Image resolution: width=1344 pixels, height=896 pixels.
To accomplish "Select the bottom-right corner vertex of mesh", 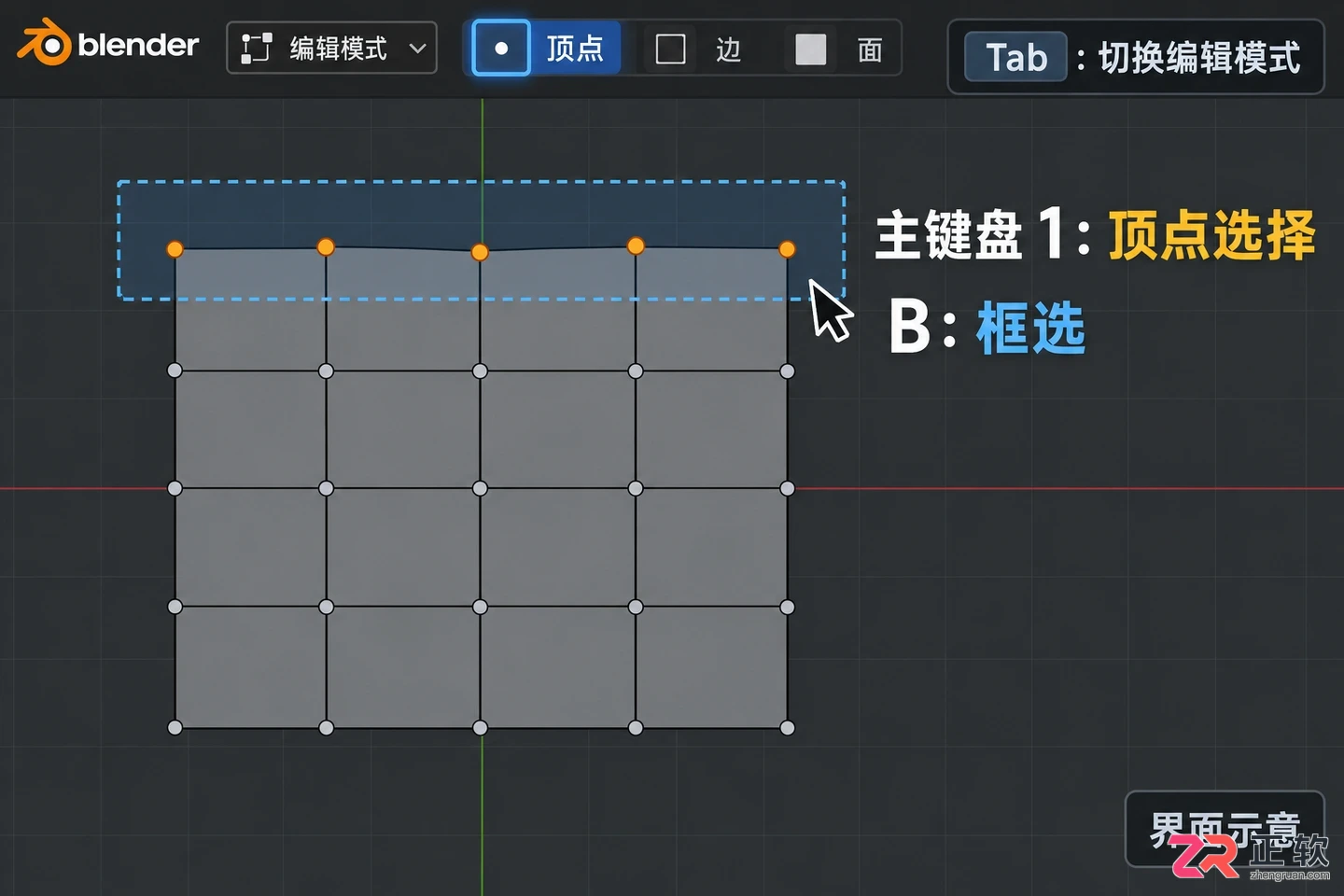I will [787, 727].
